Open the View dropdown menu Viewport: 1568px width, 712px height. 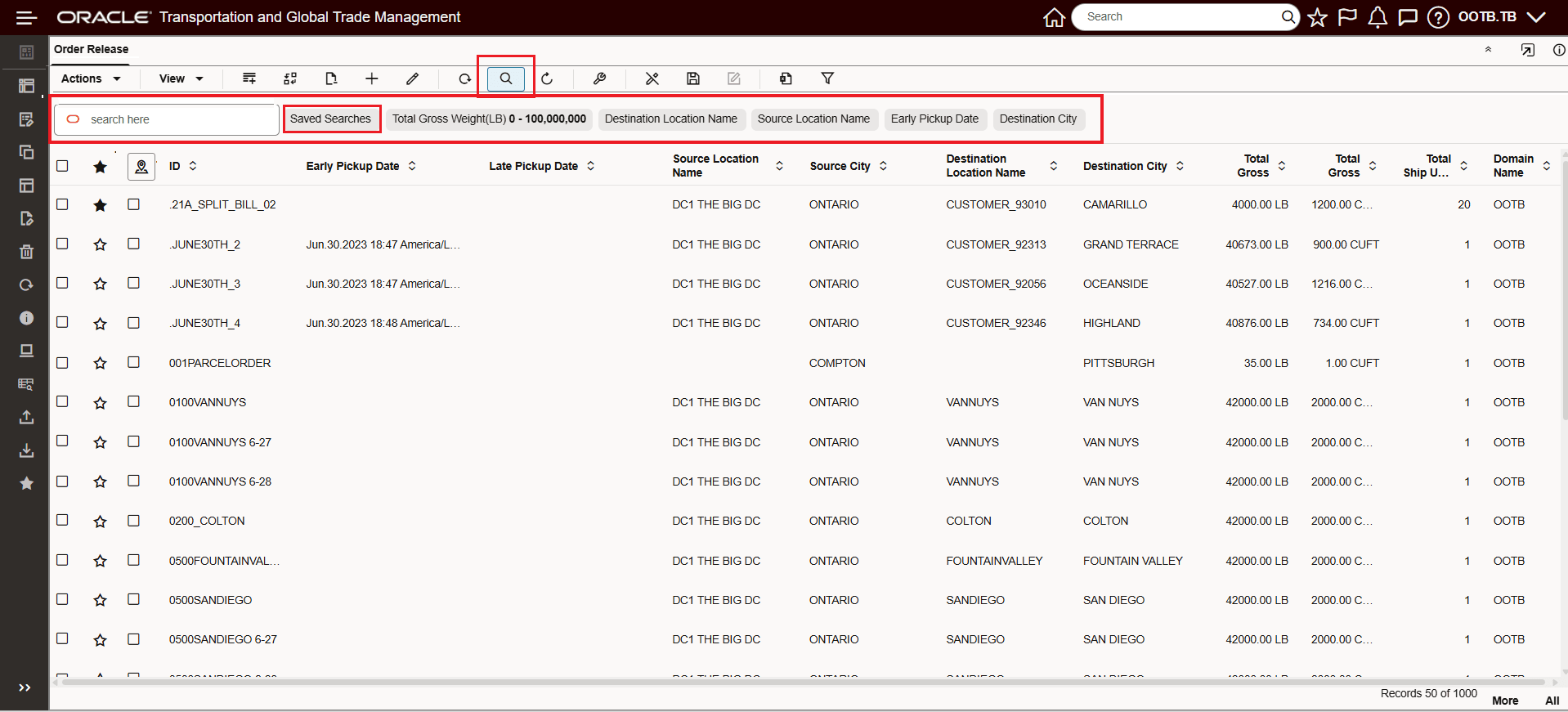pyautogui.click(x=181, y=78)
